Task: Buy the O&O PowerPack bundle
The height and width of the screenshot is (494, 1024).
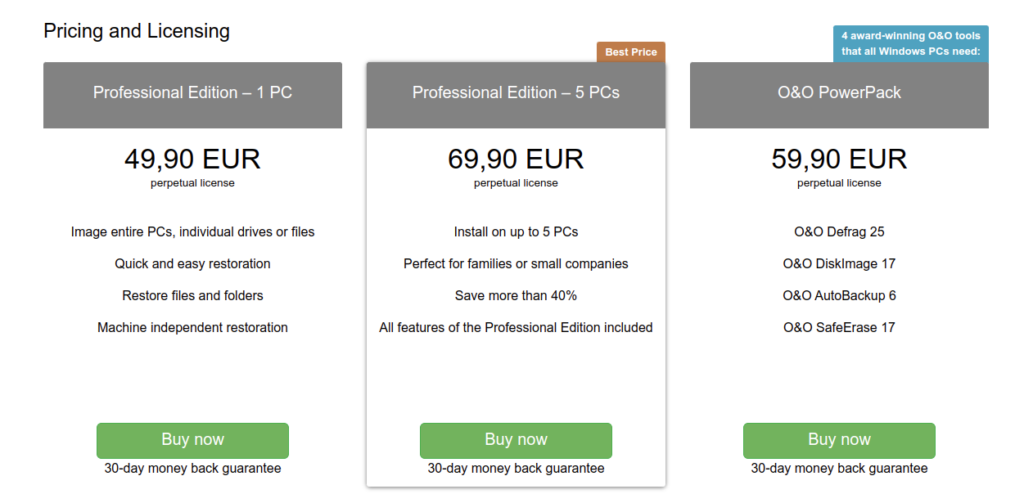Action: click(839, 440)
